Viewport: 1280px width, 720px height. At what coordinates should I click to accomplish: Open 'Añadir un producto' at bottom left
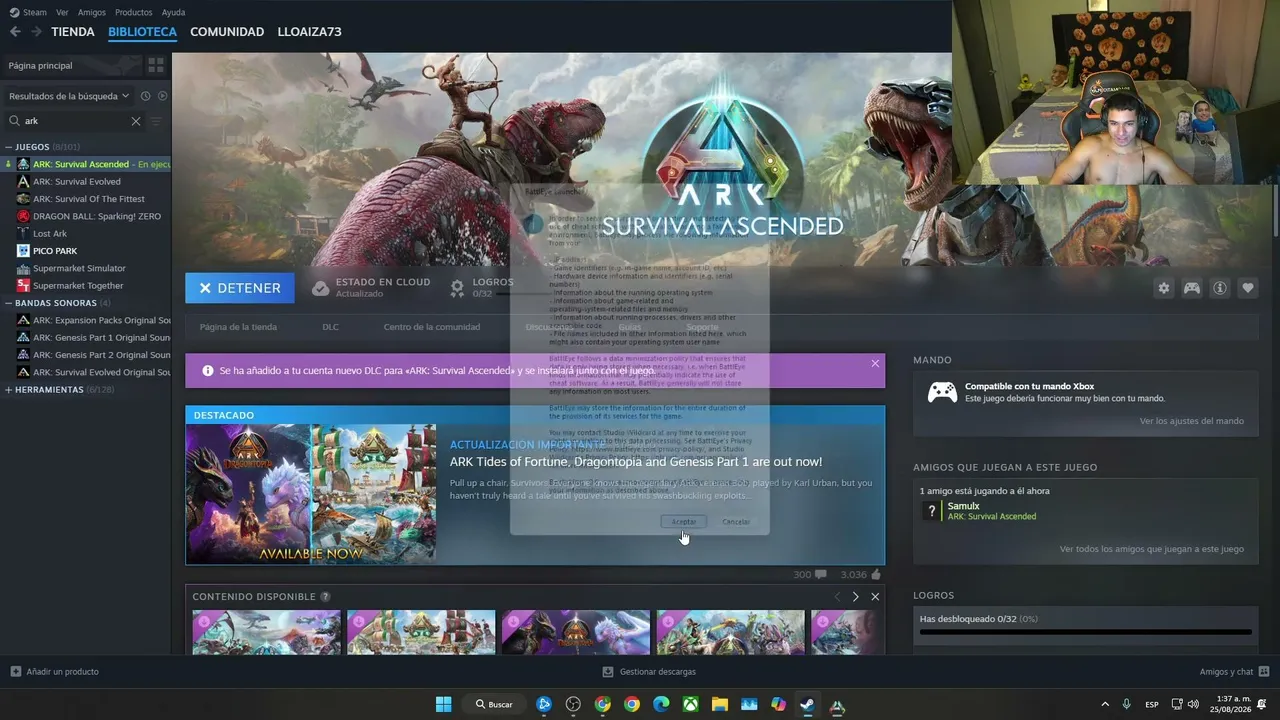click(x=55, y=672)
